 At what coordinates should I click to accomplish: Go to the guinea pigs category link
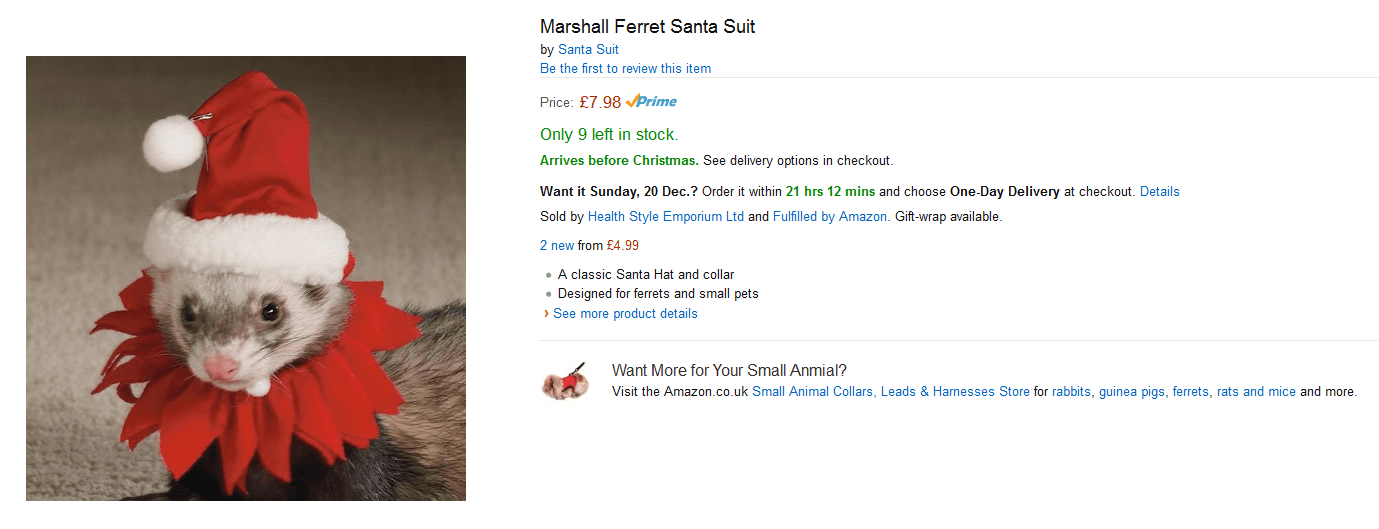tap(1131, 391)
